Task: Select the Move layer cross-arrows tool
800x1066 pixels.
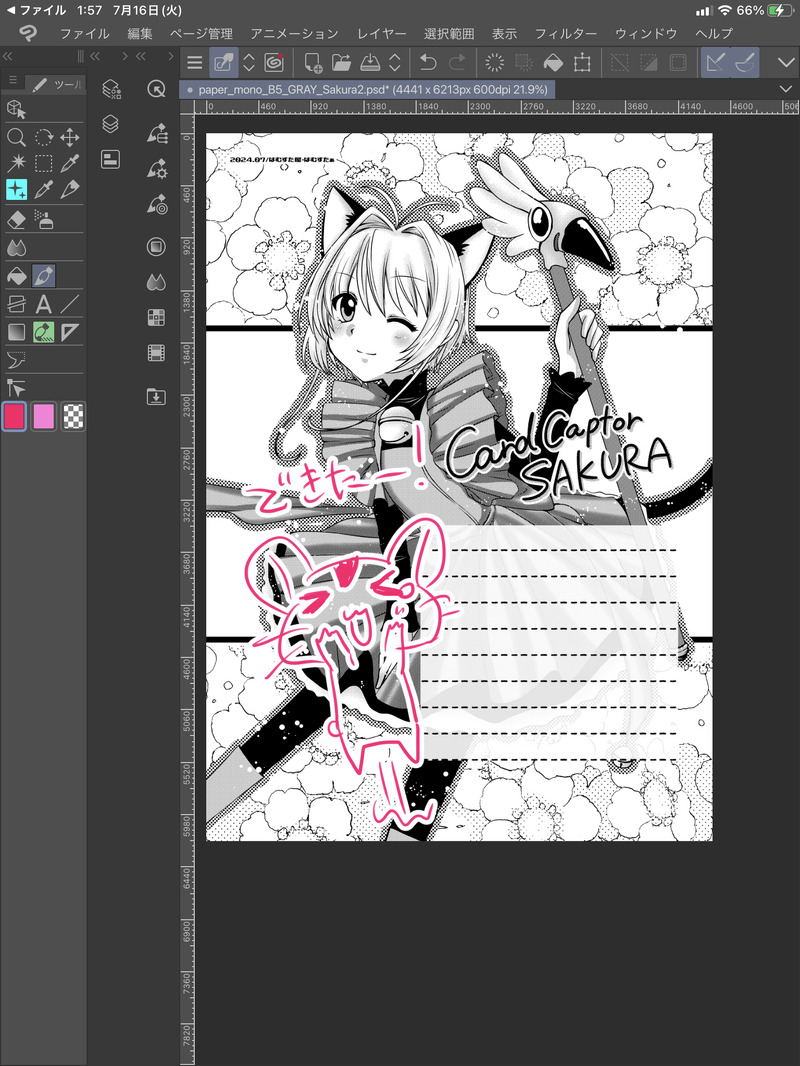Action: click(x=69, y=137)
